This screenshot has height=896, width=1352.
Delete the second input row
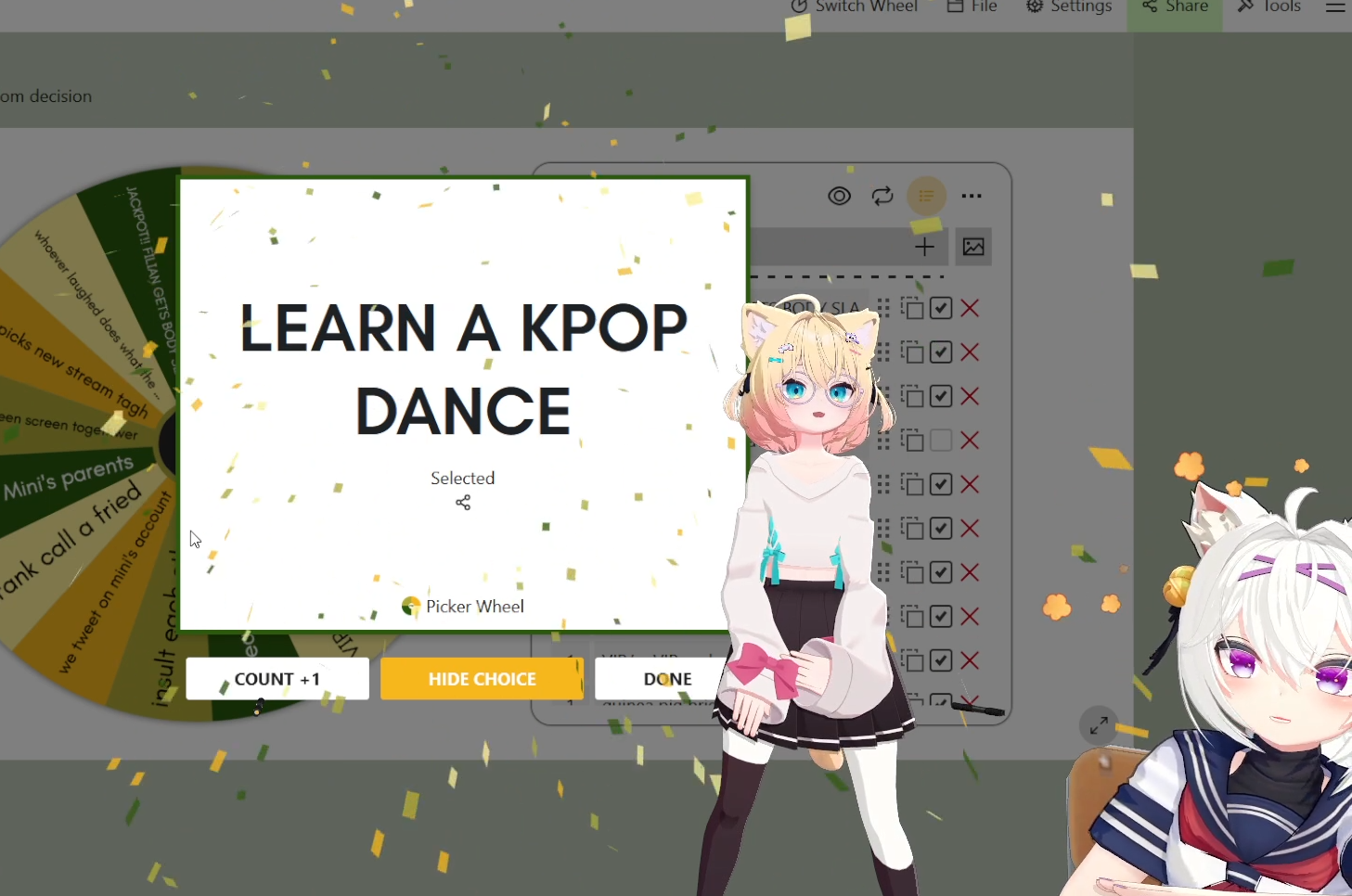click(x=970, y=352)
